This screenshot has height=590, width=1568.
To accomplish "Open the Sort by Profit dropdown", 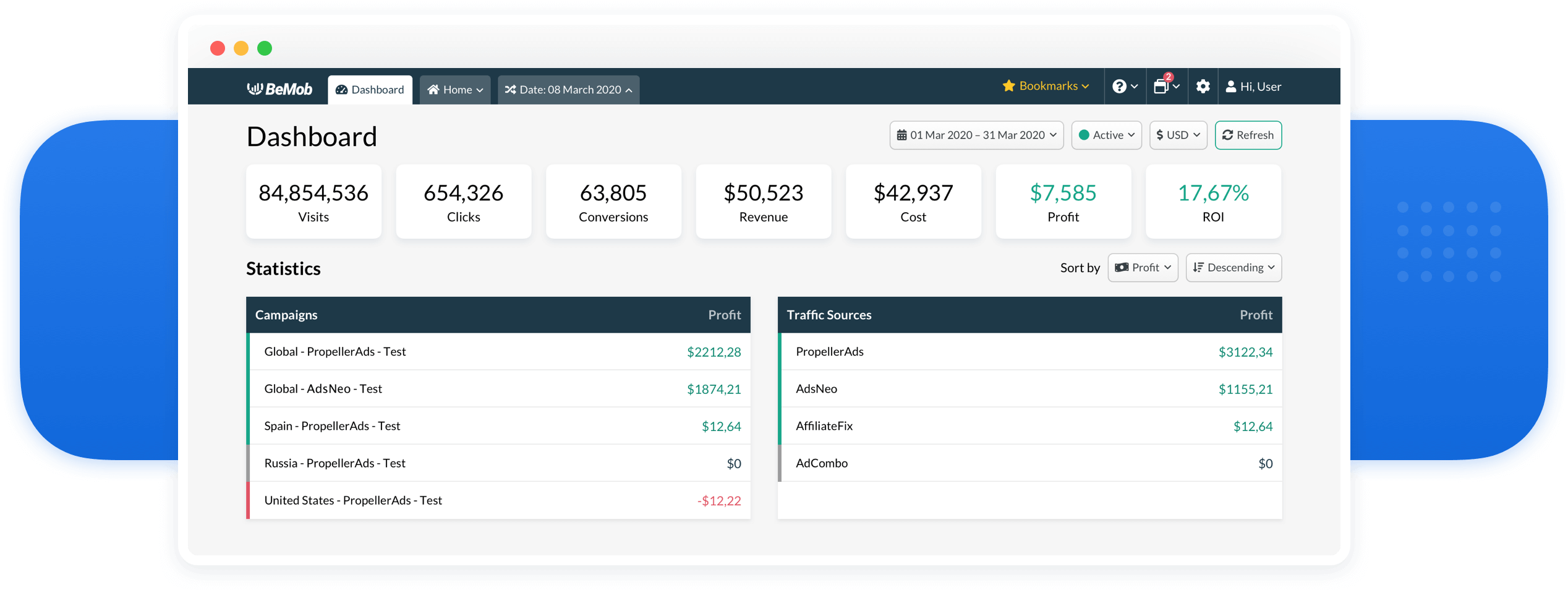I will 1142,267.
